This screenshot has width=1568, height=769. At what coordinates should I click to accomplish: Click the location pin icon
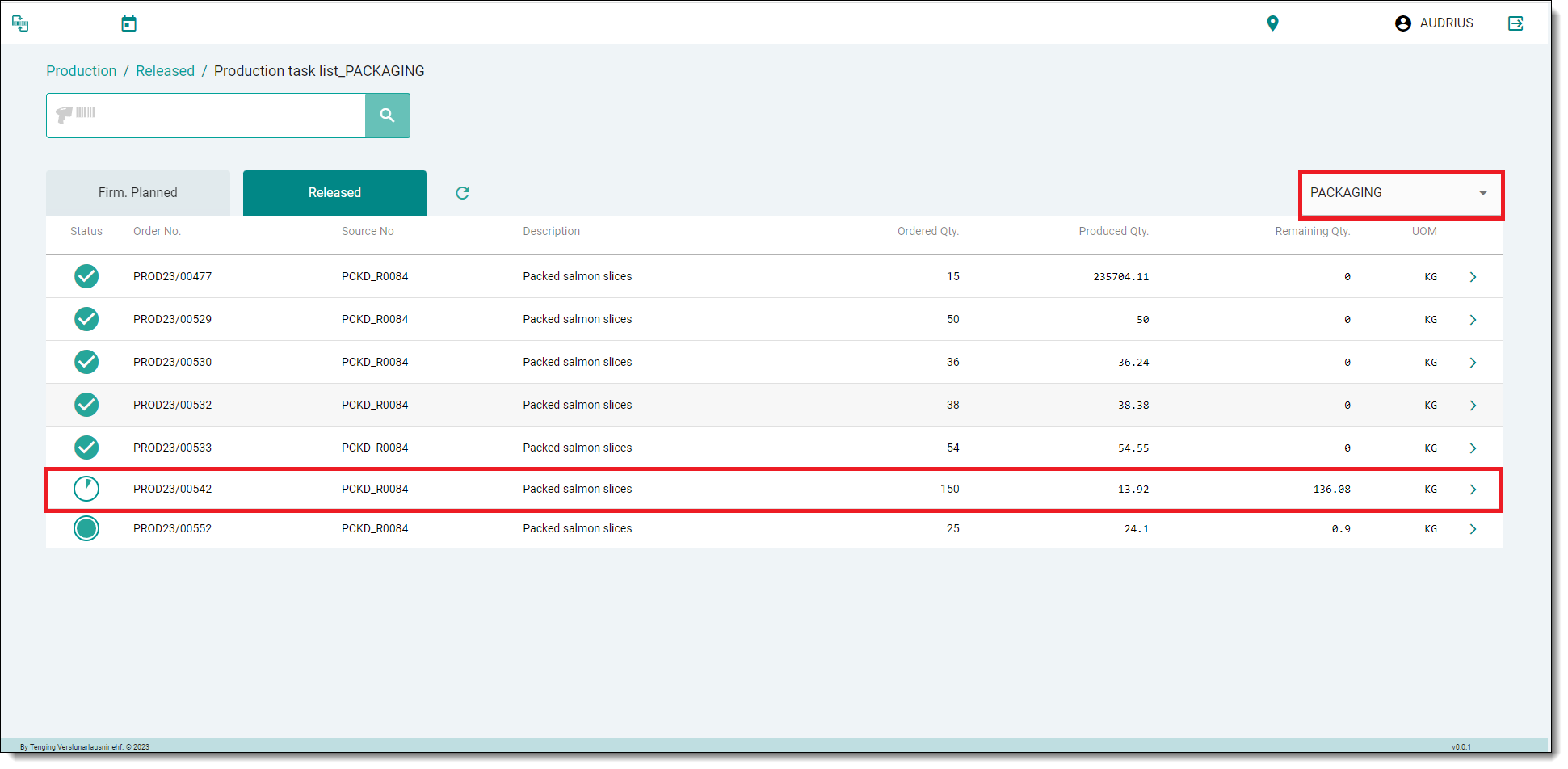1272,23
